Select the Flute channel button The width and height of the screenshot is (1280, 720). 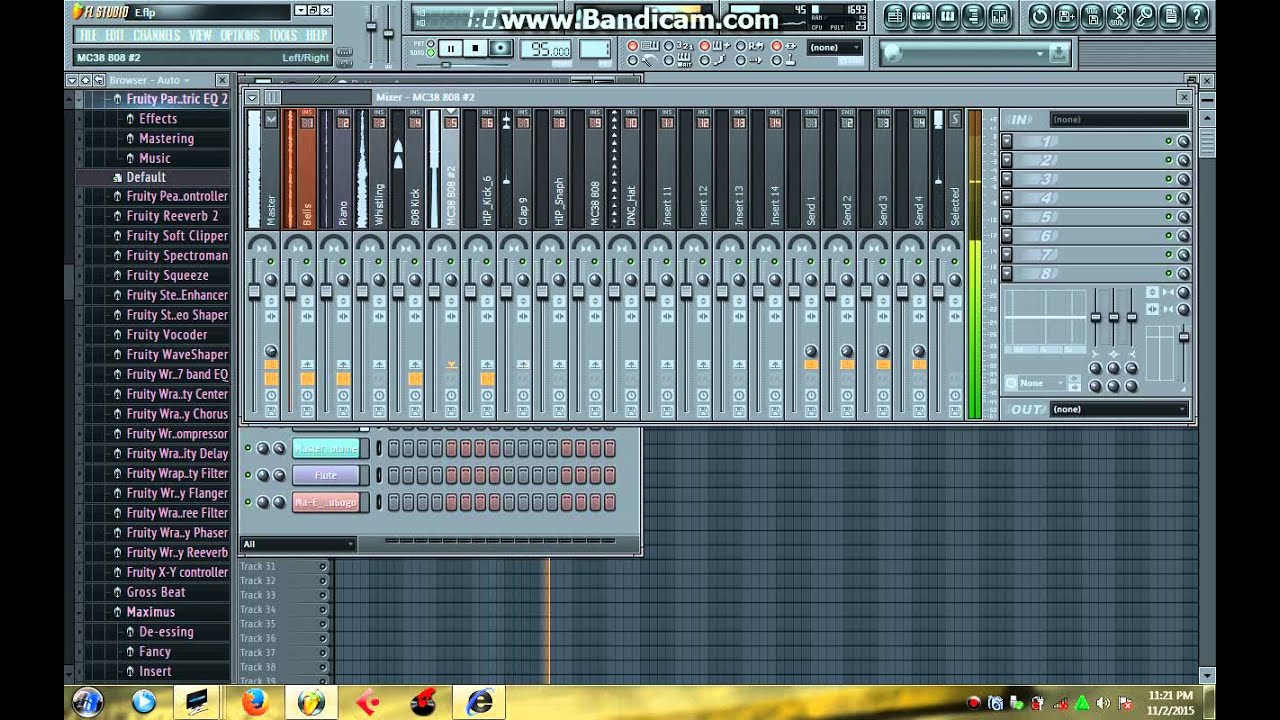point(326,475)
